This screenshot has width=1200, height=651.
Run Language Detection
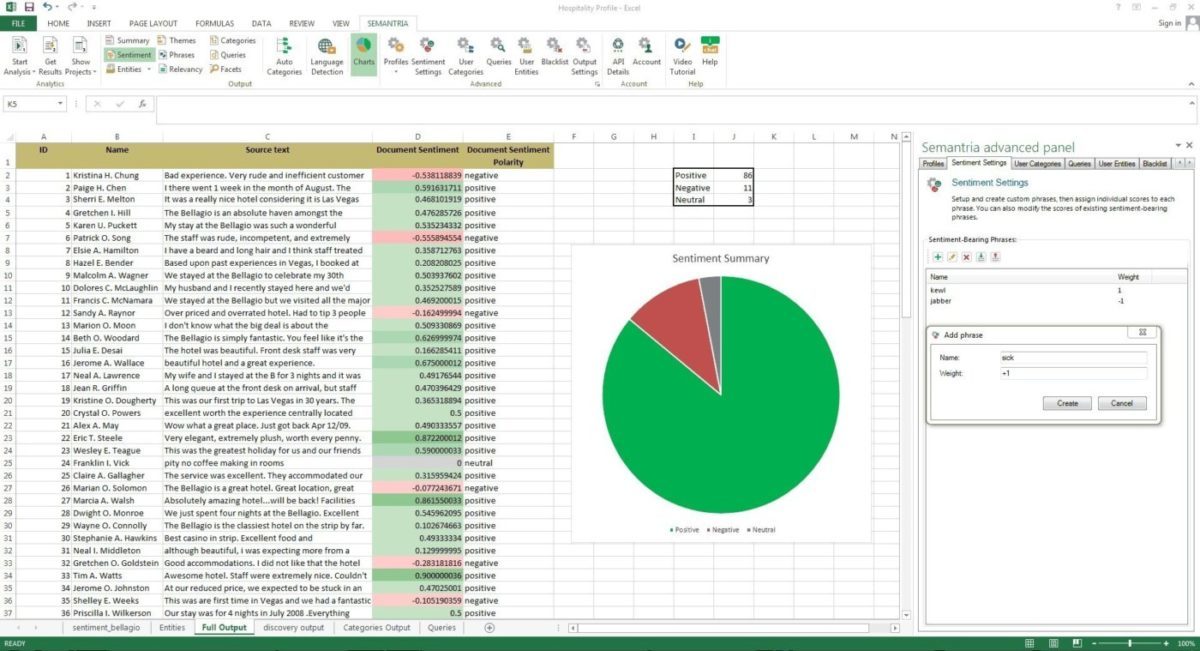pos(325,55)
